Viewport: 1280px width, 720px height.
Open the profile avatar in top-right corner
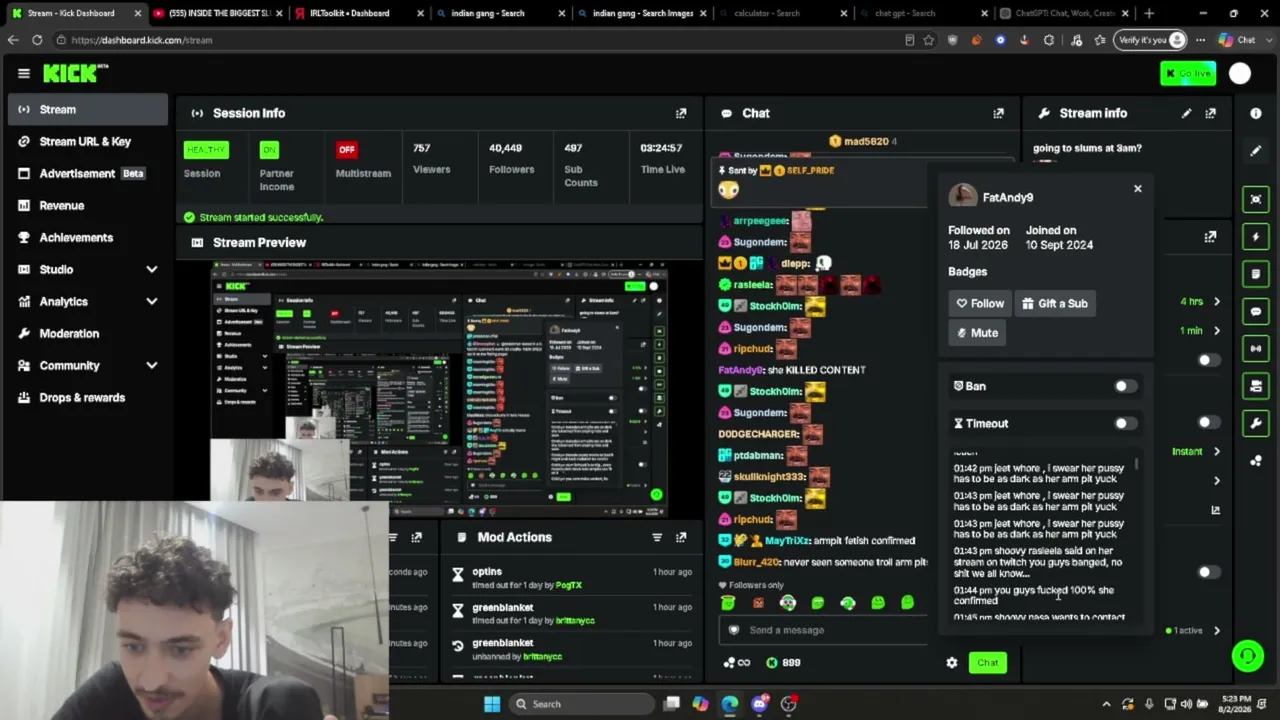pyautogui.click(x=1240, y=73)
